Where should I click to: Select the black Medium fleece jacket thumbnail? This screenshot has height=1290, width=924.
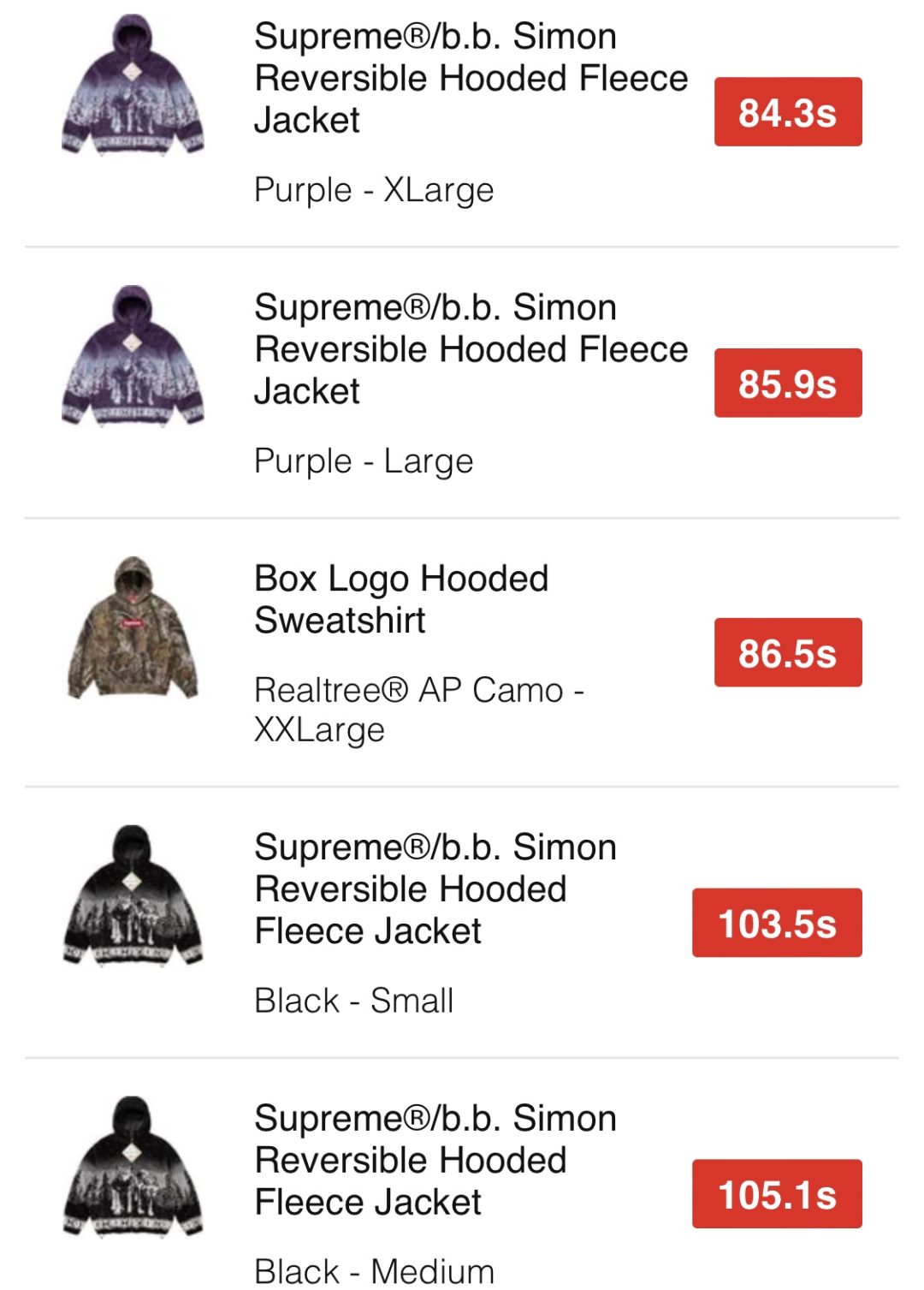(x=133, y=1167)
